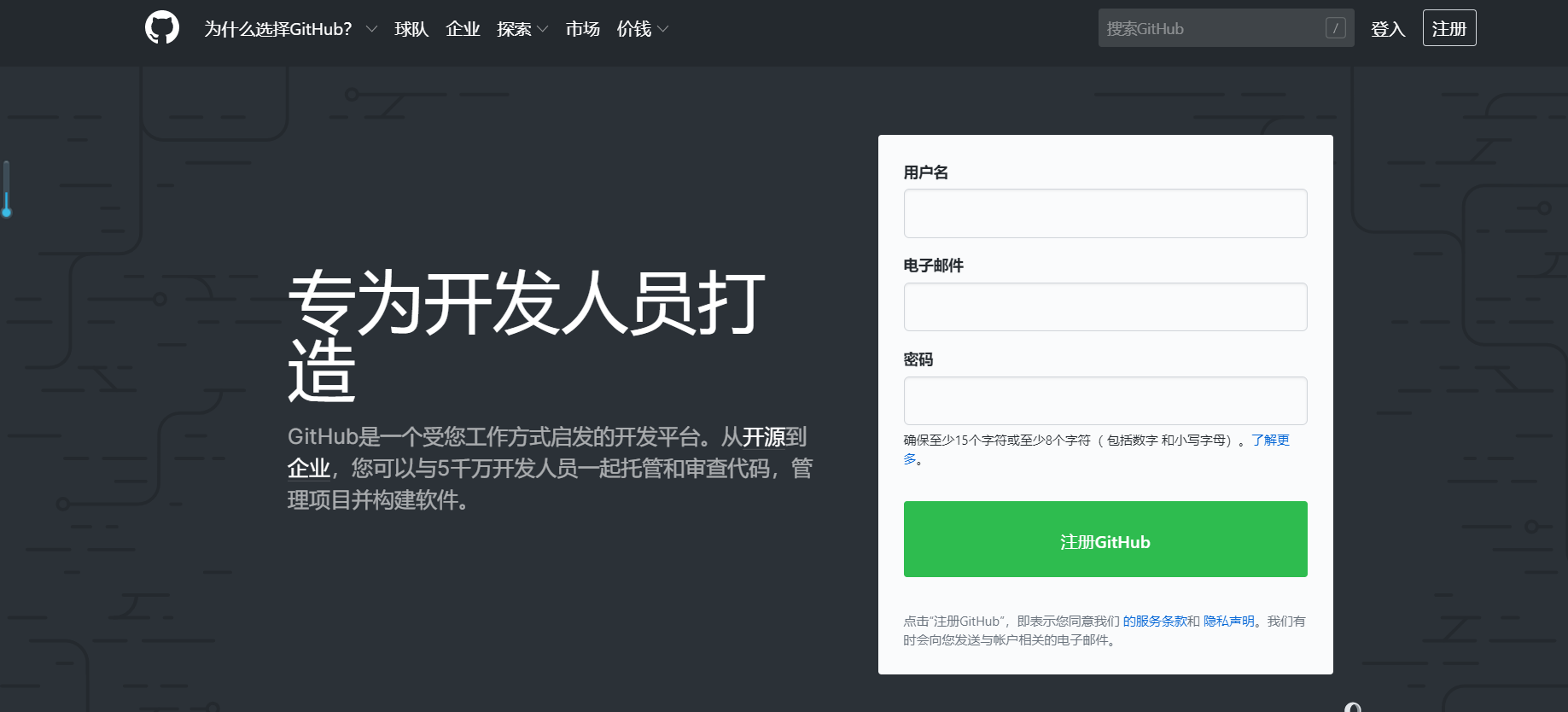Viewport: 1568px width, 712px height.
Task: Click the slash shortcut icon in search box
Action: tap(1336, 28)
